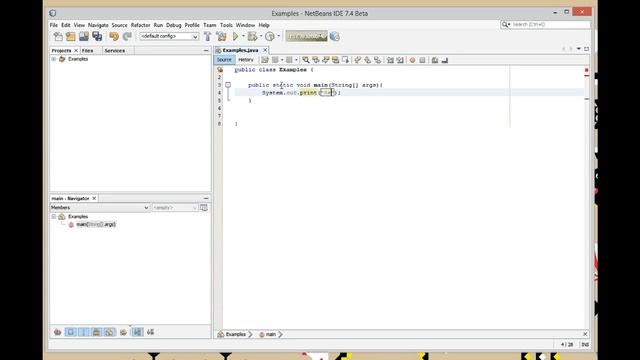The height and width of the screenshot is (360, 640).
Task: Toggle Rectangular Selection icon
Action: pyautogui.click(x=345, y=60)
